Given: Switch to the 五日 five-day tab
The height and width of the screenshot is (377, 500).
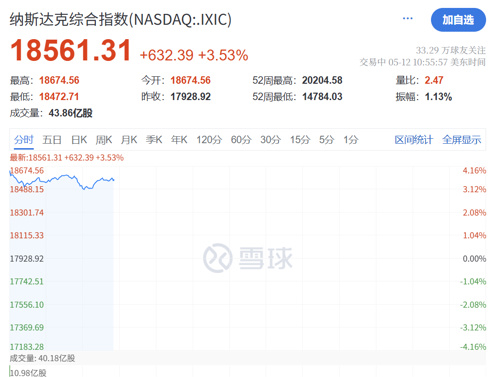Looking at the screenshot, I should coord(52,140).
